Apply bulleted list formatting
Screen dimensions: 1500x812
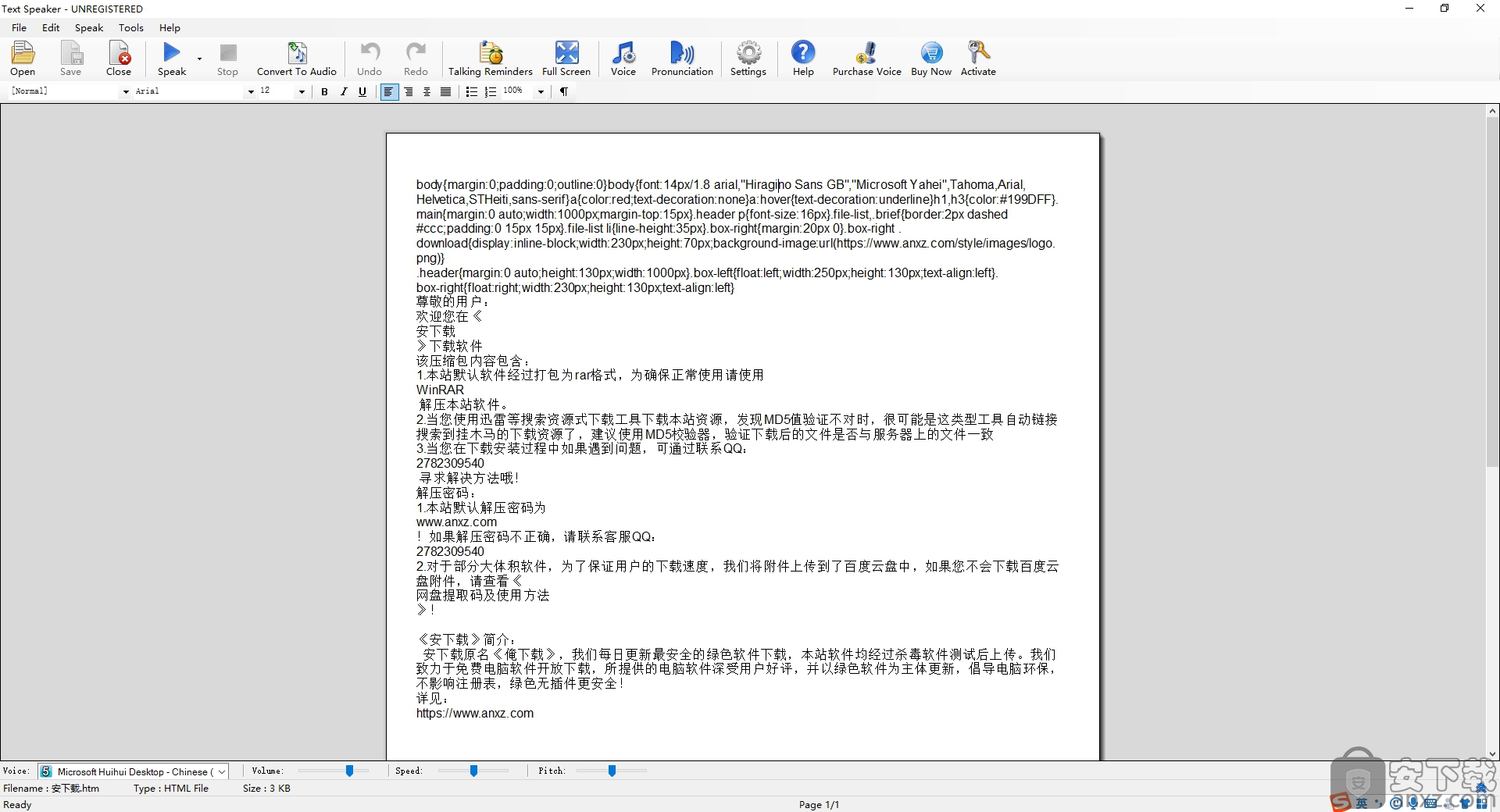tap(471, 91)
